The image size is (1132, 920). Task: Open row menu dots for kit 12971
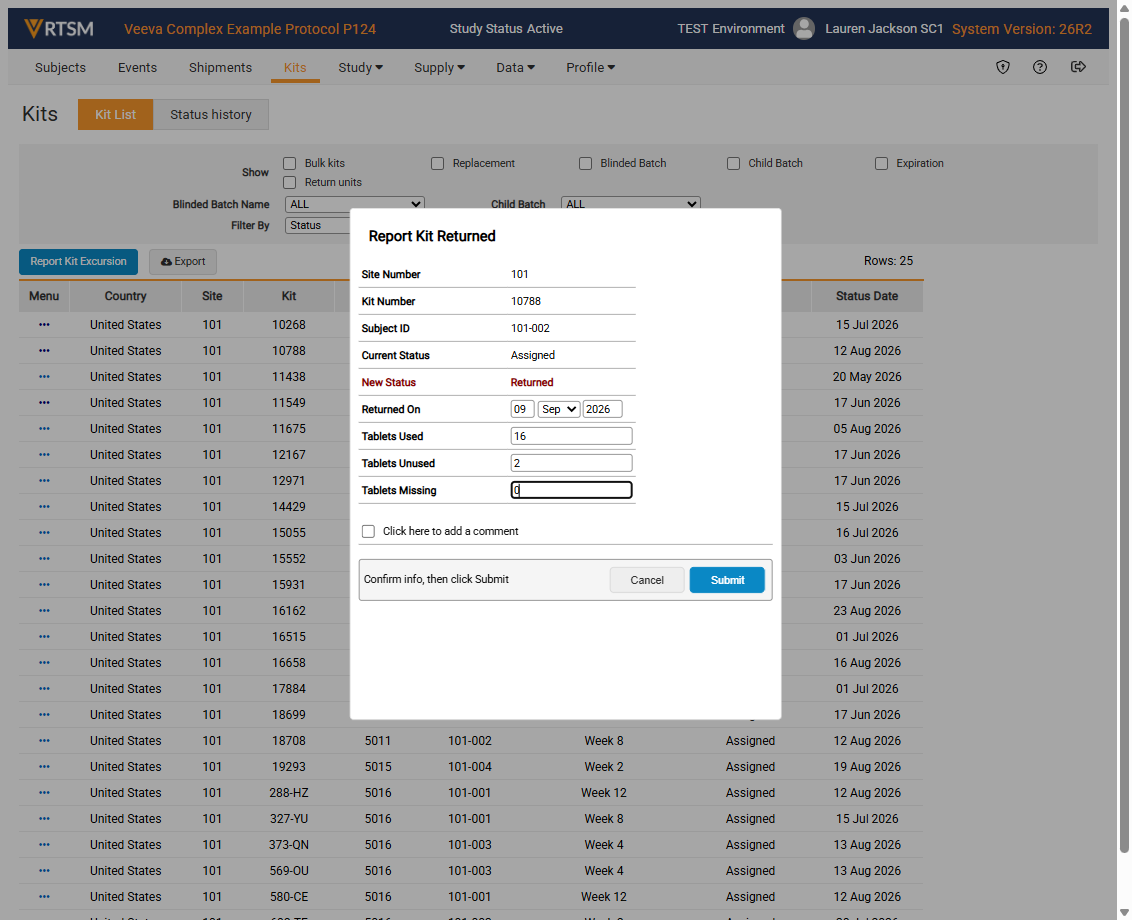pyautogui.click(x=44, y=481)
